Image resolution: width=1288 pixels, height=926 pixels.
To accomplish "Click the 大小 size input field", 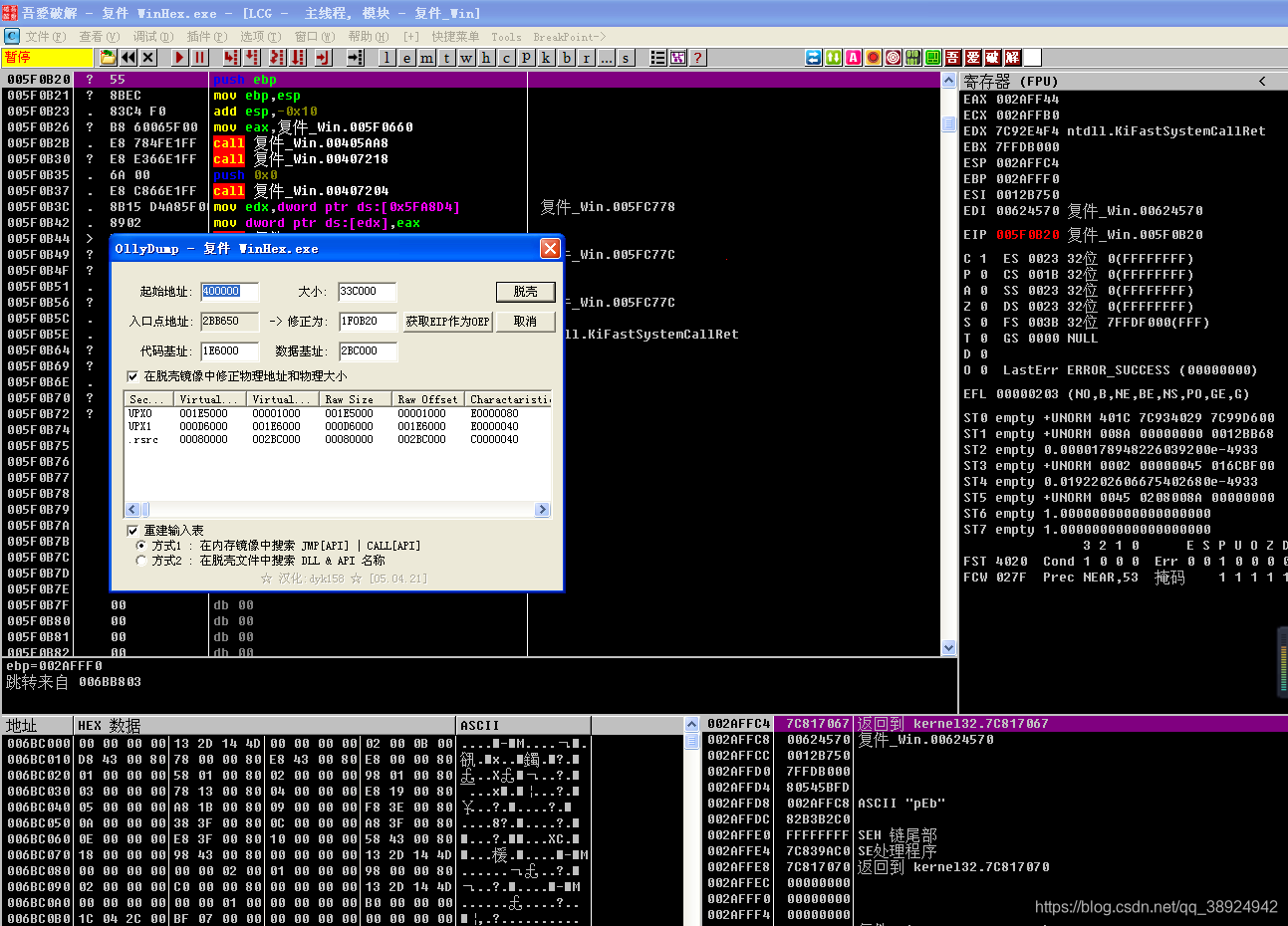I will pos(368,292).
